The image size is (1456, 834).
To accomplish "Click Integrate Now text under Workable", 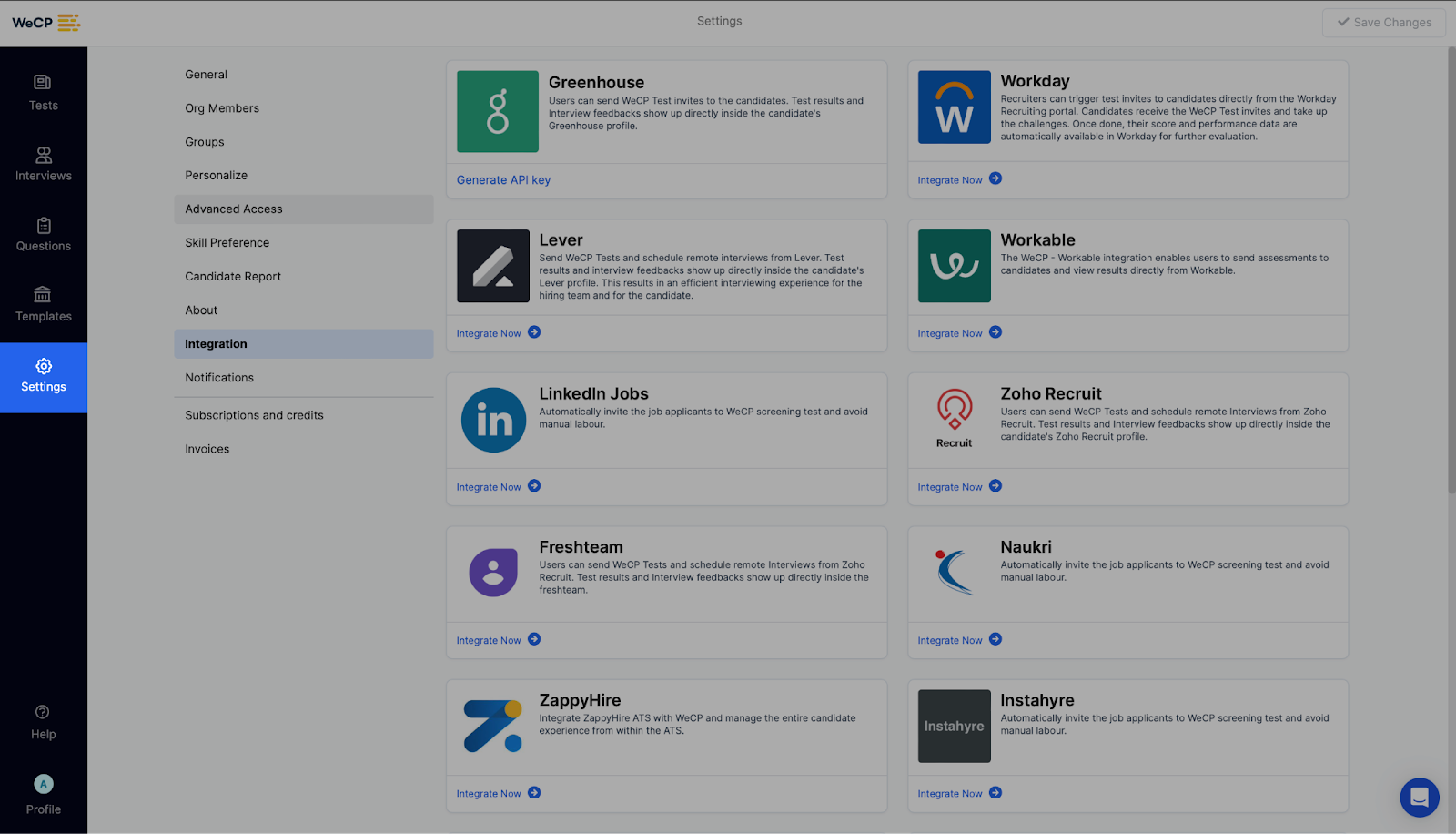I will click(x=950, y=334).
